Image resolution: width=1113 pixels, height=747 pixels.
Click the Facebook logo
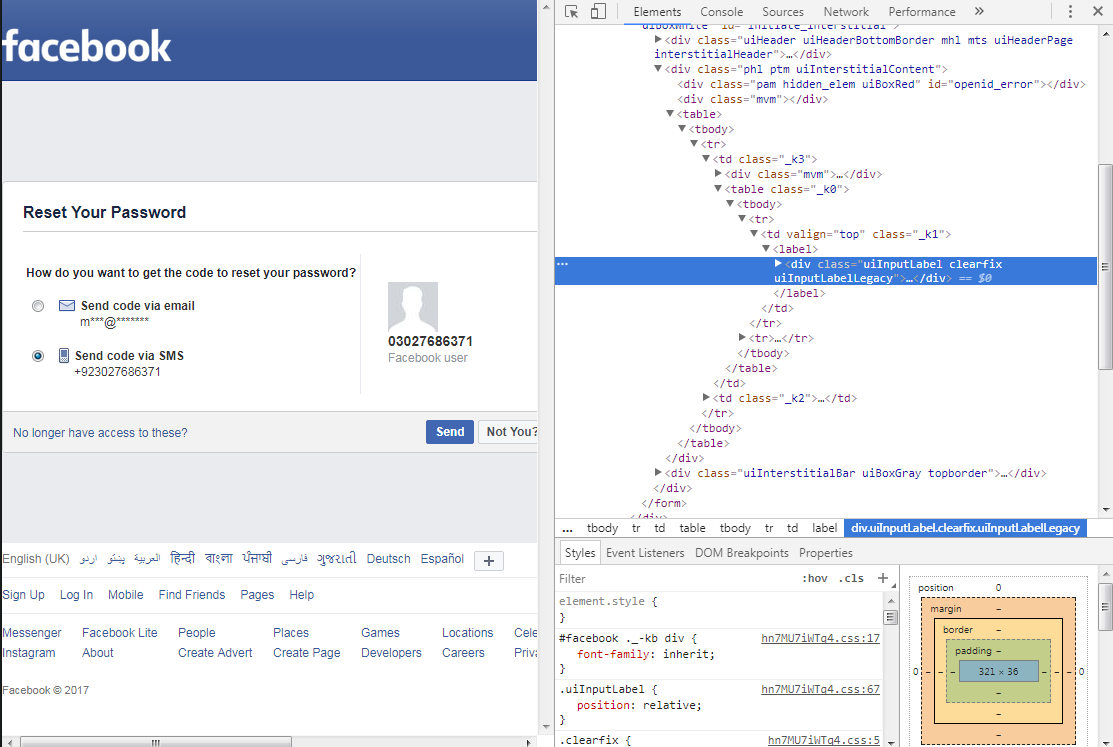pyautogui.click(x=87, y=45)
